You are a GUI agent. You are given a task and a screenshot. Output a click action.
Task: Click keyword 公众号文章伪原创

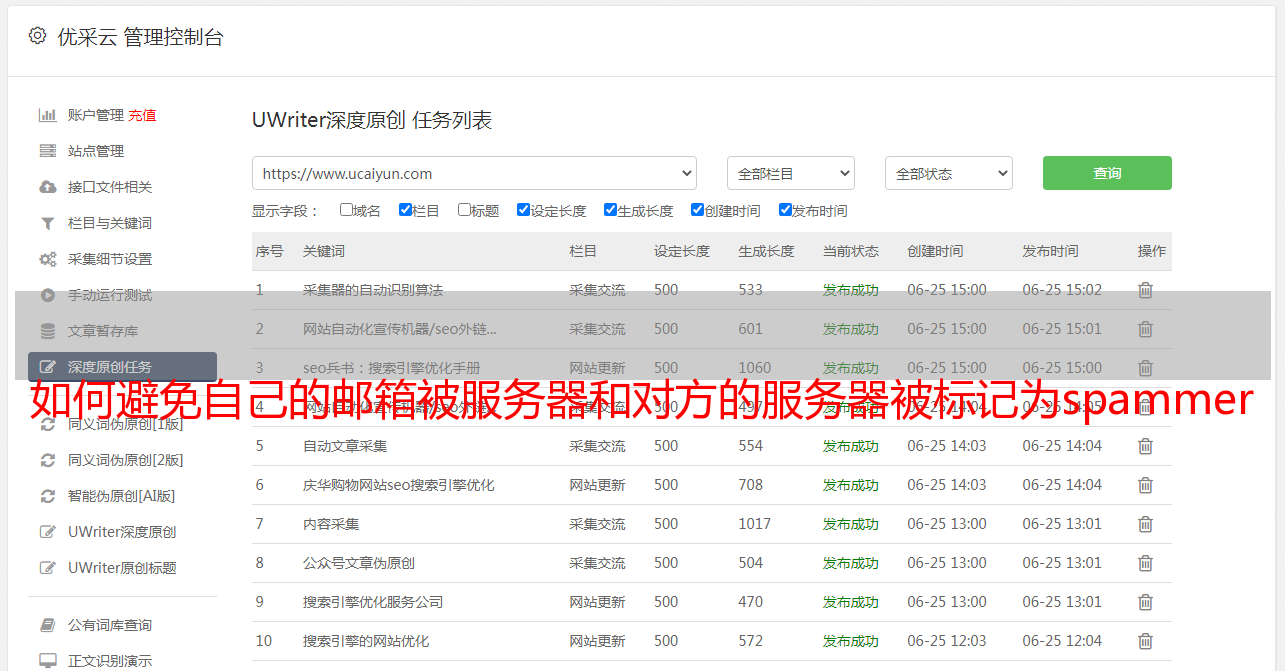359,563
